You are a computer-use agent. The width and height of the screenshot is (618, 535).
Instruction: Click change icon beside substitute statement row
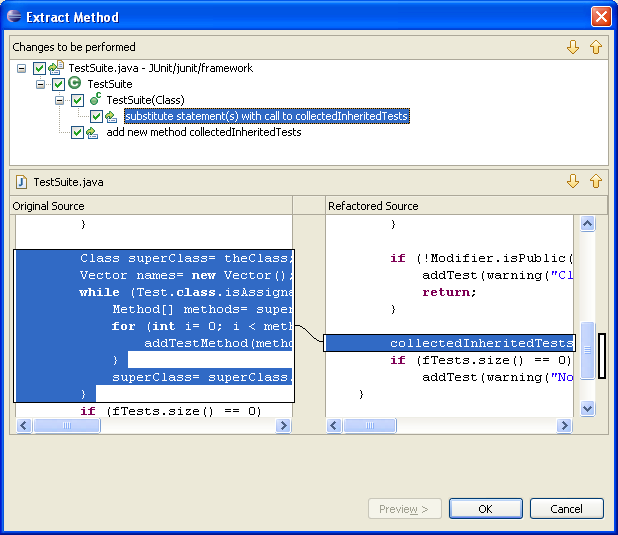pyautogui.click(x=111, y=116)
